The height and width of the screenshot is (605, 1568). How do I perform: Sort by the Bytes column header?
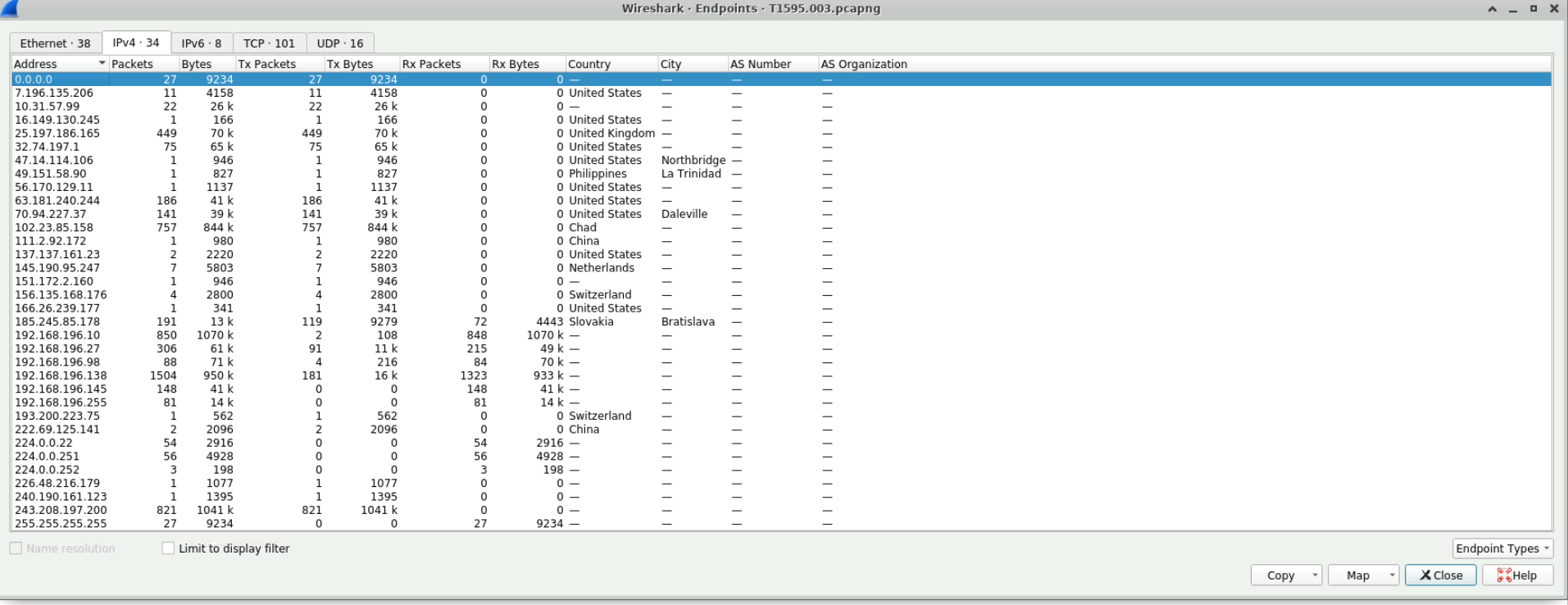(207, 64)
